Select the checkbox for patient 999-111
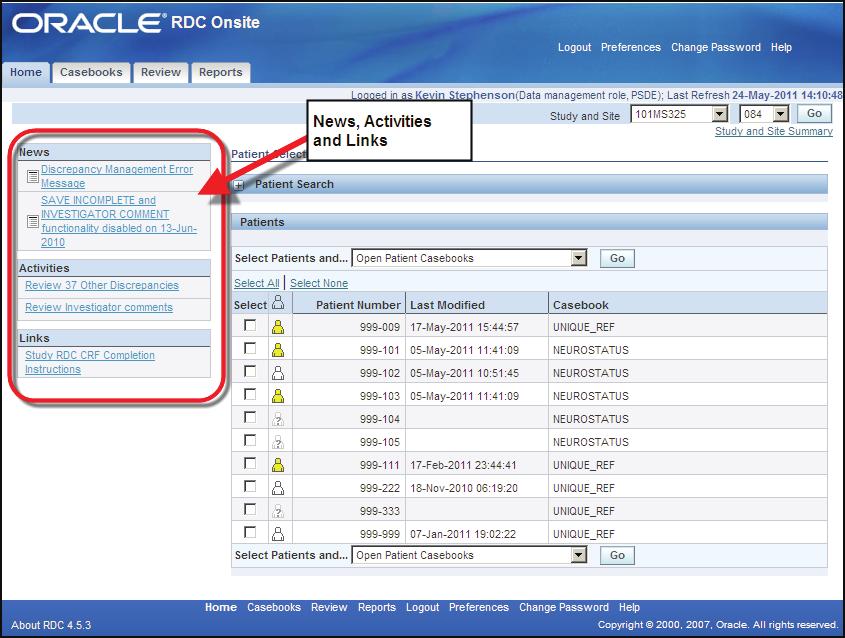The height and width of the screenshot is (638, 845). coord(250,463)
